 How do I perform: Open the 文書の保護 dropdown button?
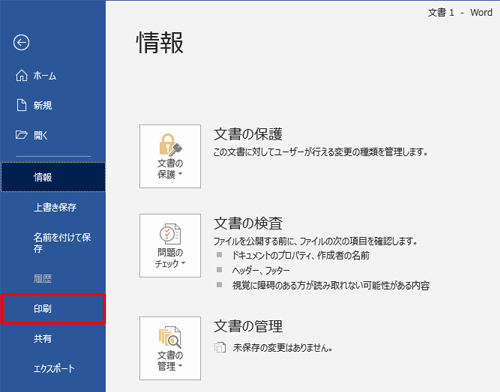tap(170, 156)
